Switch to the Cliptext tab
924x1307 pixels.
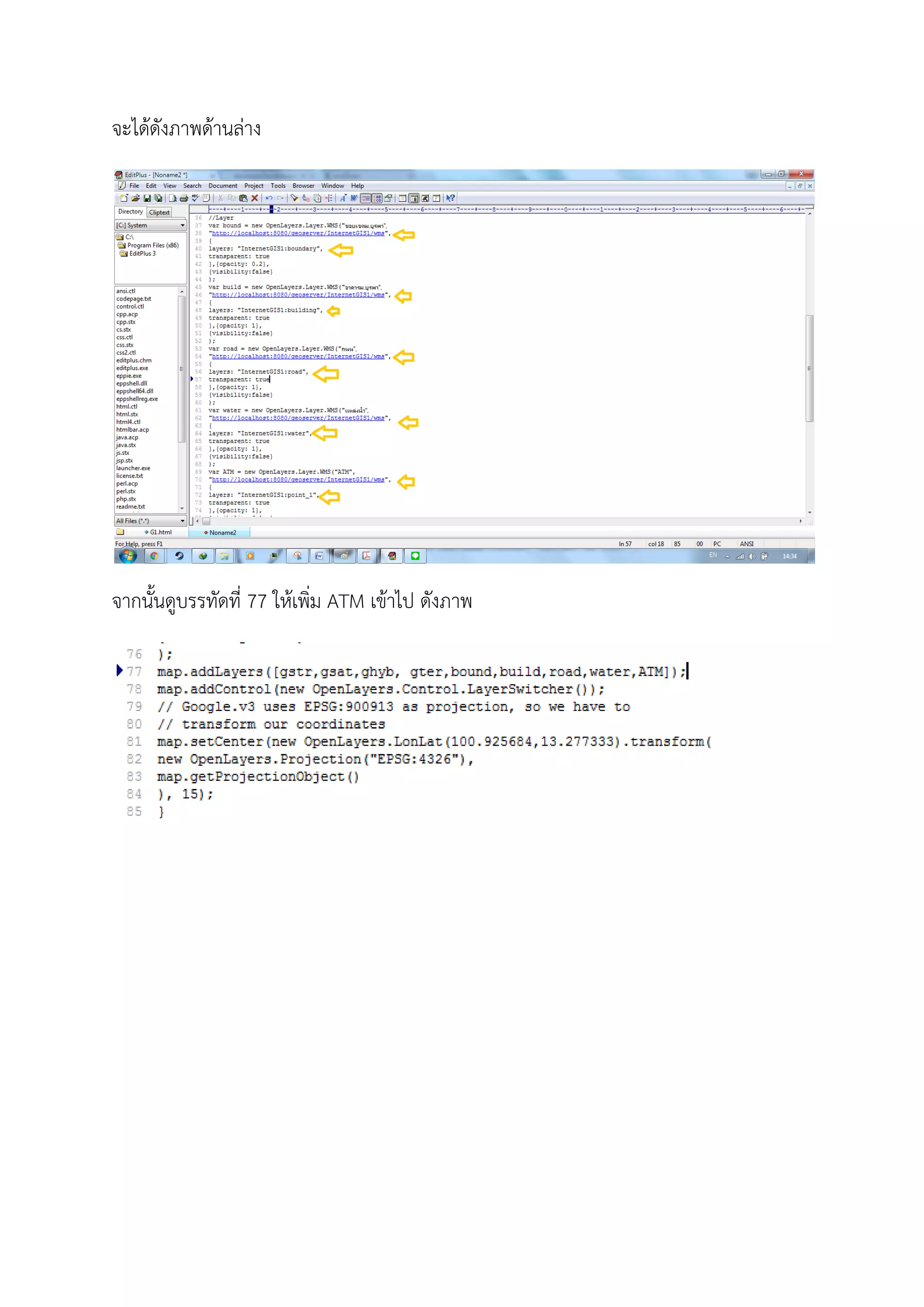coord(159,212)
